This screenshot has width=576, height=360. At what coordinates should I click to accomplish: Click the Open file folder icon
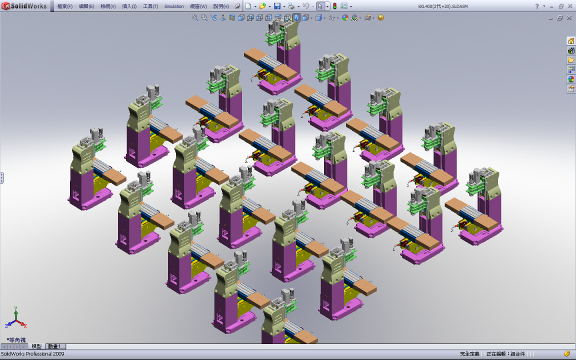click(x=262, y=6)
